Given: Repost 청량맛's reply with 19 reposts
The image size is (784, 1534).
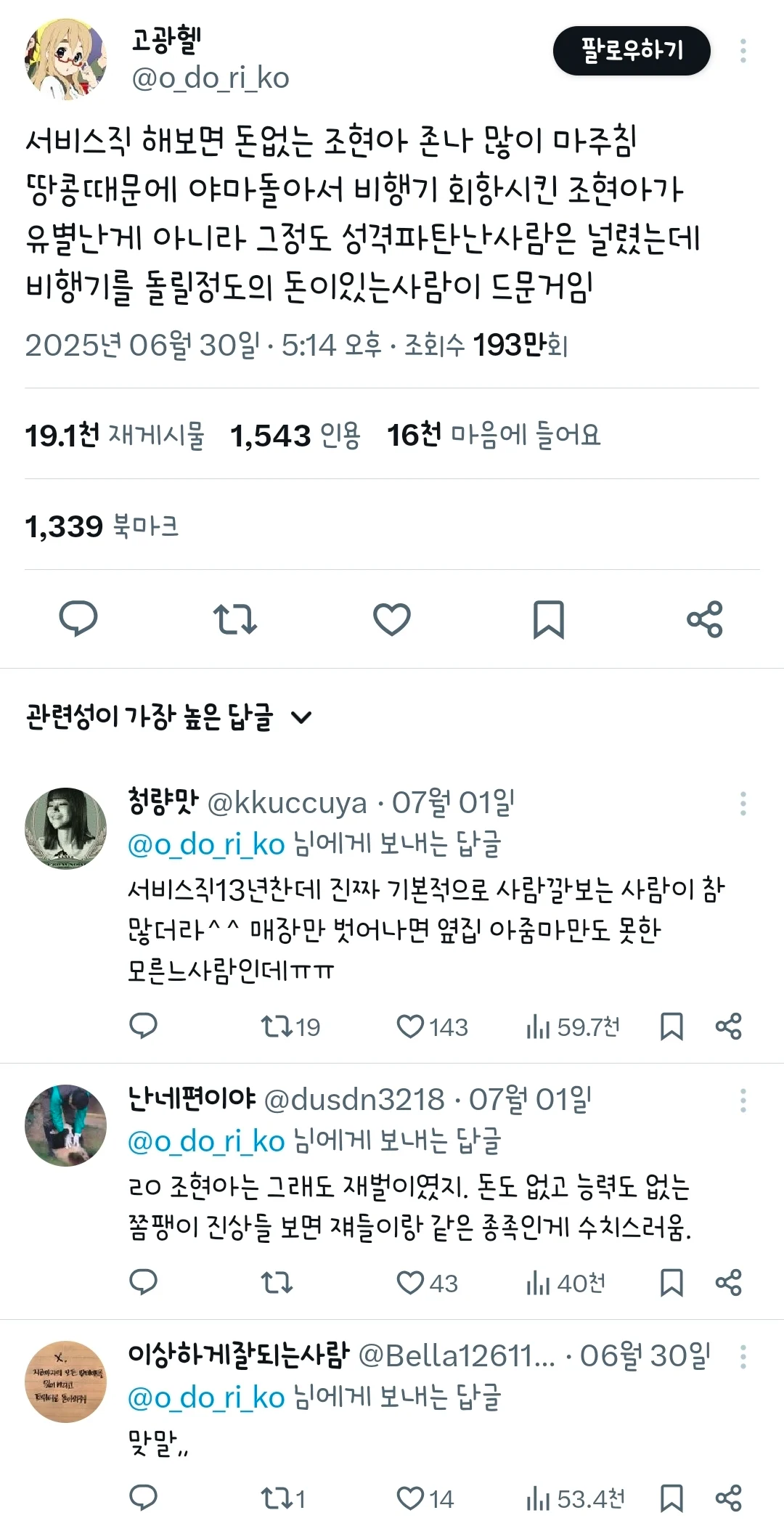Looking at the screenshot, I should click(277, 1027).
